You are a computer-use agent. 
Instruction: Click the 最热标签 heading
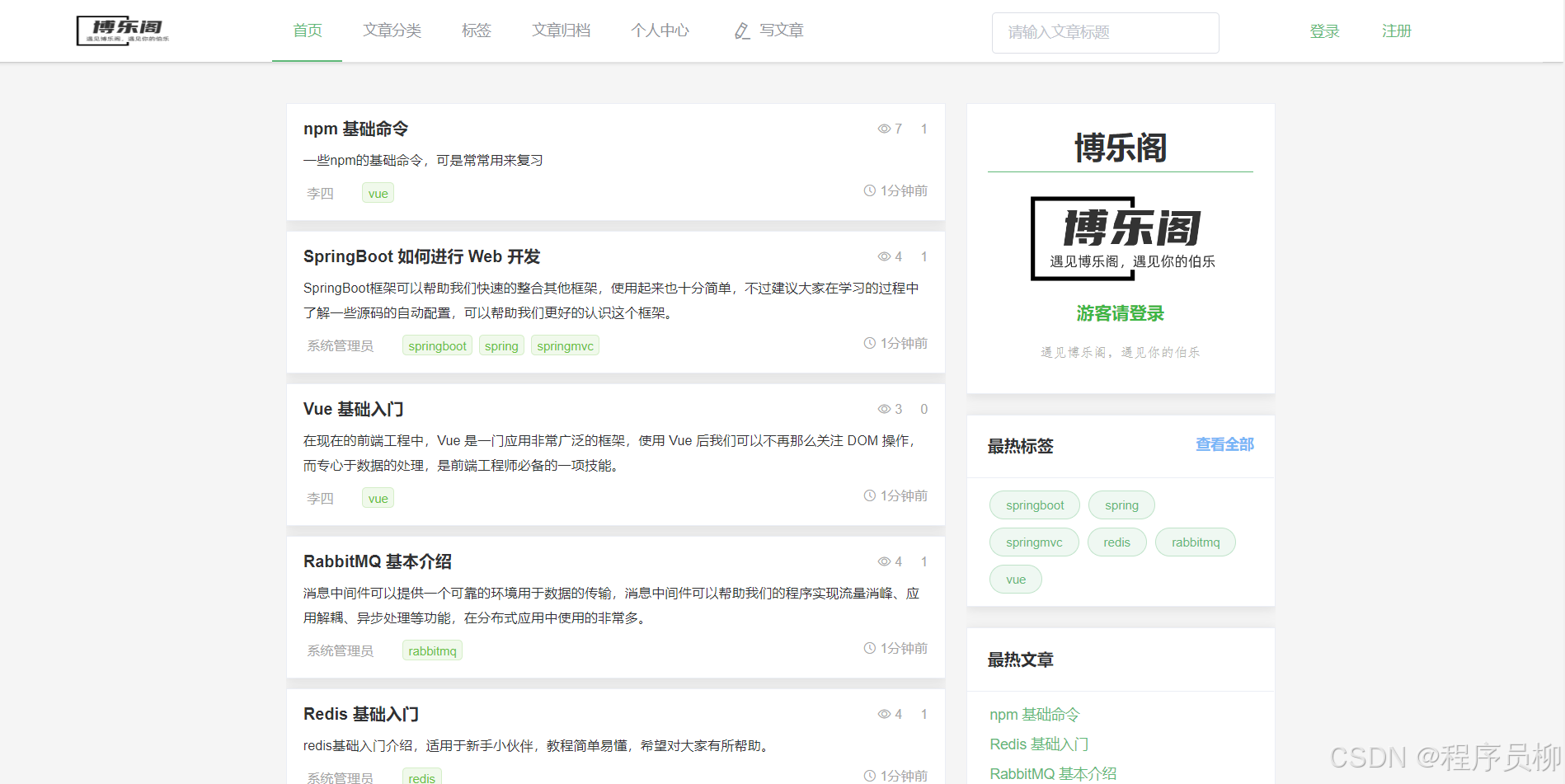point(1021,446)
